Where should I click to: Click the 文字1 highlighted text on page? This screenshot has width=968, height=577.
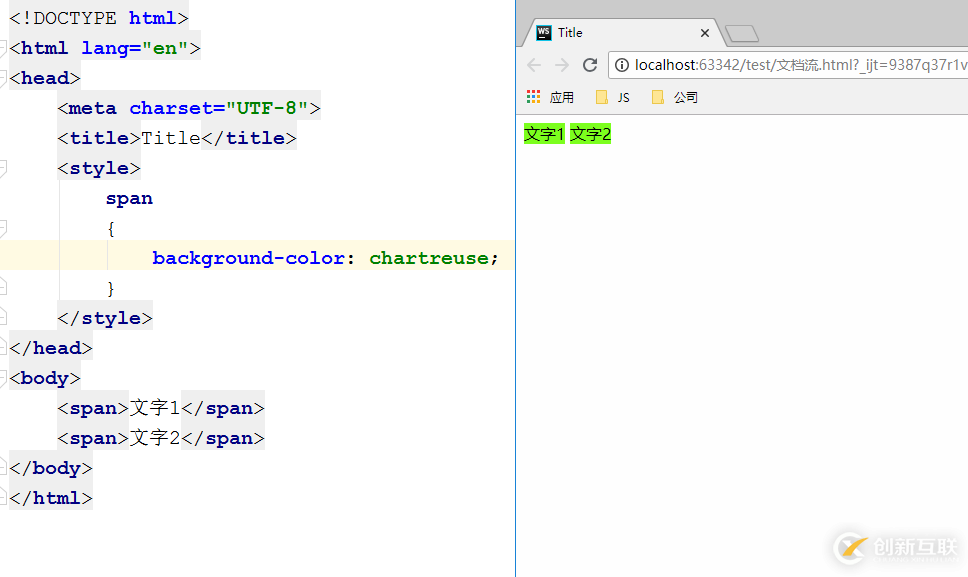tap(544, 134)
